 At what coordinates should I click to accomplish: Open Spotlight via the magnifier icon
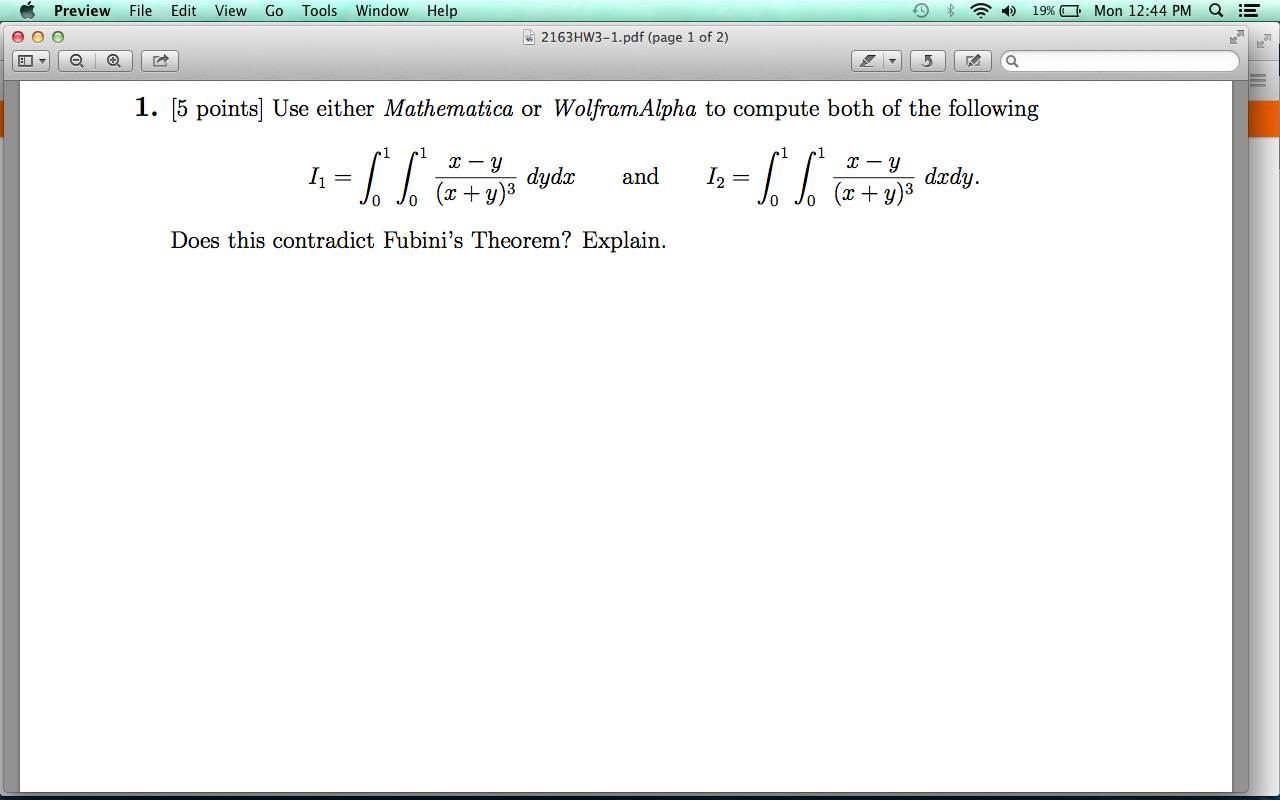point(1215,11)
